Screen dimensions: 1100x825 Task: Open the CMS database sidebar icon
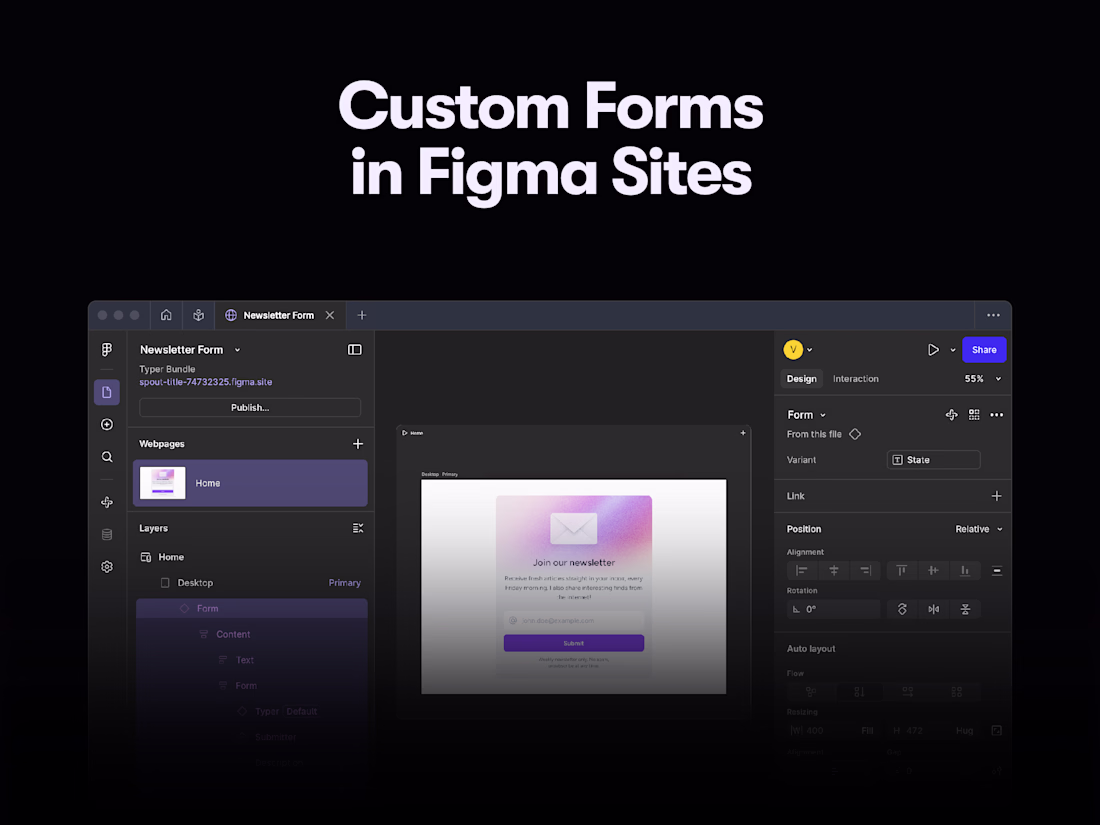pos(107,535)
